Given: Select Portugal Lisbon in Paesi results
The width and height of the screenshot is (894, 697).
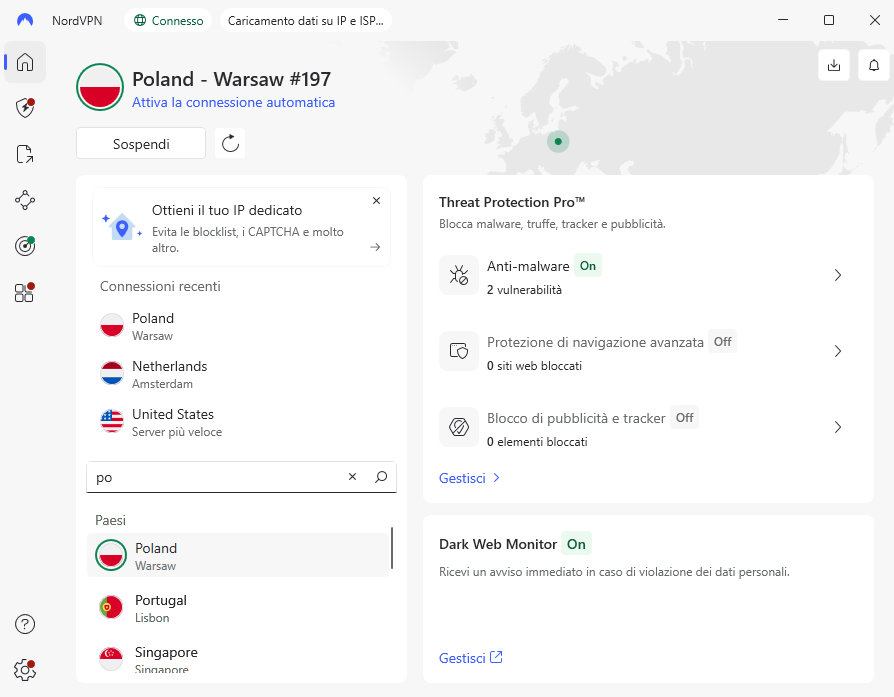Looking at the screenshot, I should pos(238,608).
